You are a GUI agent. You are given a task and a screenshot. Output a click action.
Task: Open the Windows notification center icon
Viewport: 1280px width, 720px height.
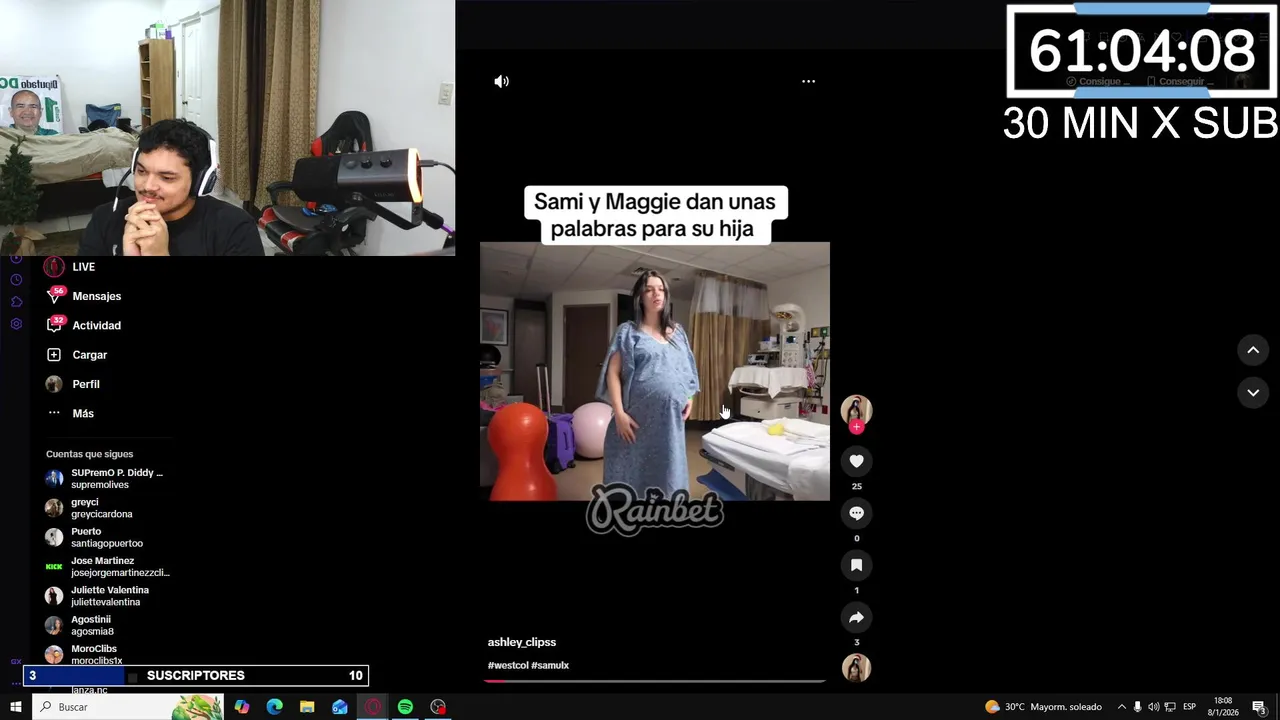pos(1260,707)
